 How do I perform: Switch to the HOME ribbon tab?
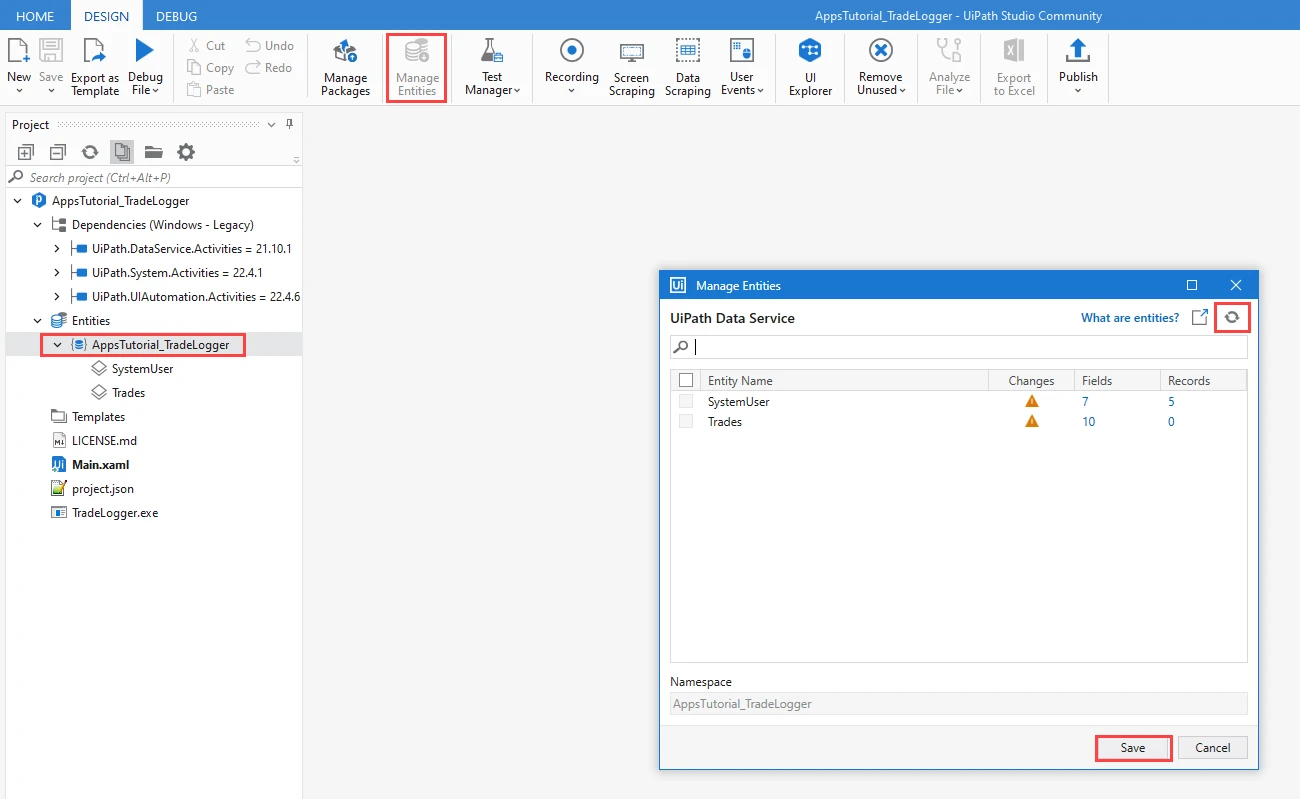(35, 16)
